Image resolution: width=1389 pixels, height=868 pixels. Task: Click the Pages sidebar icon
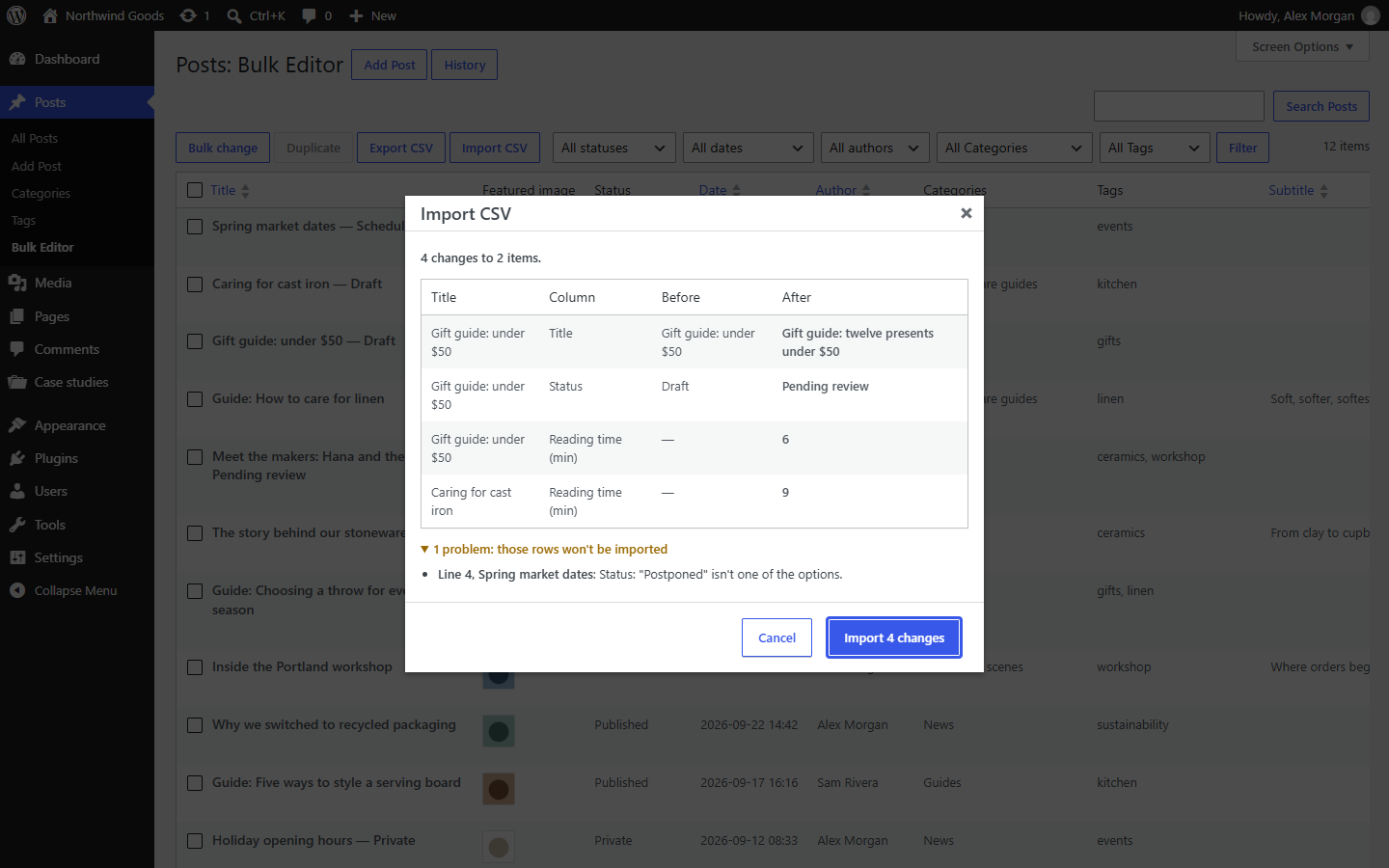[17, 316]
